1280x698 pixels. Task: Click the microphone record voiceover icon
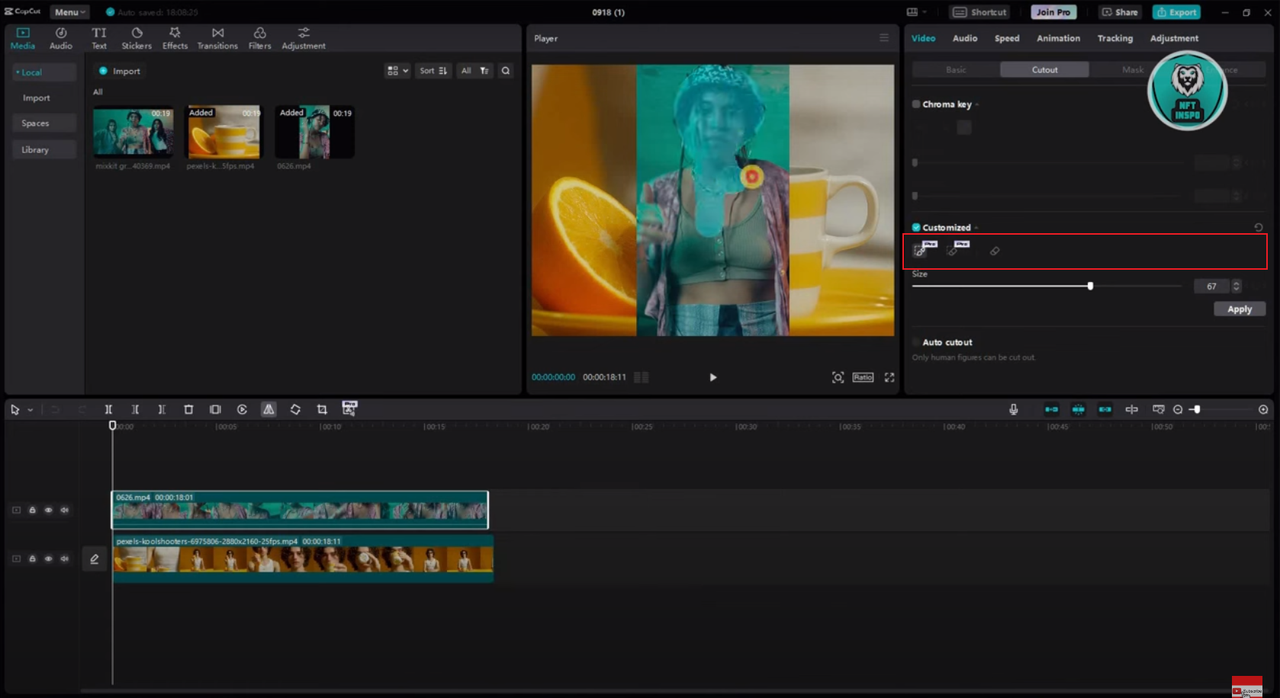[1013, 410]
